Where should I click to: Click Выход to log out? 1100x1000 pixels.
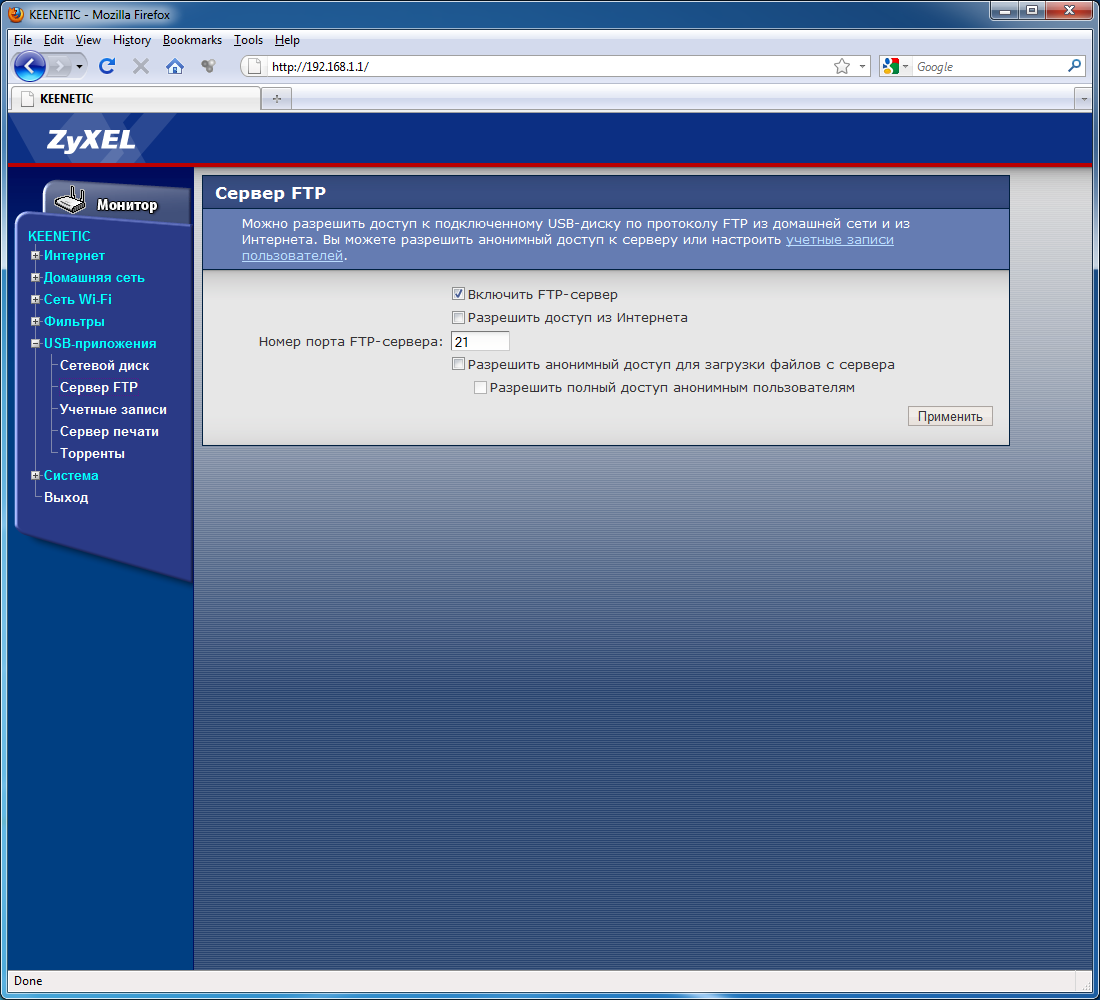pyautogui.click(x=66, y=498)
